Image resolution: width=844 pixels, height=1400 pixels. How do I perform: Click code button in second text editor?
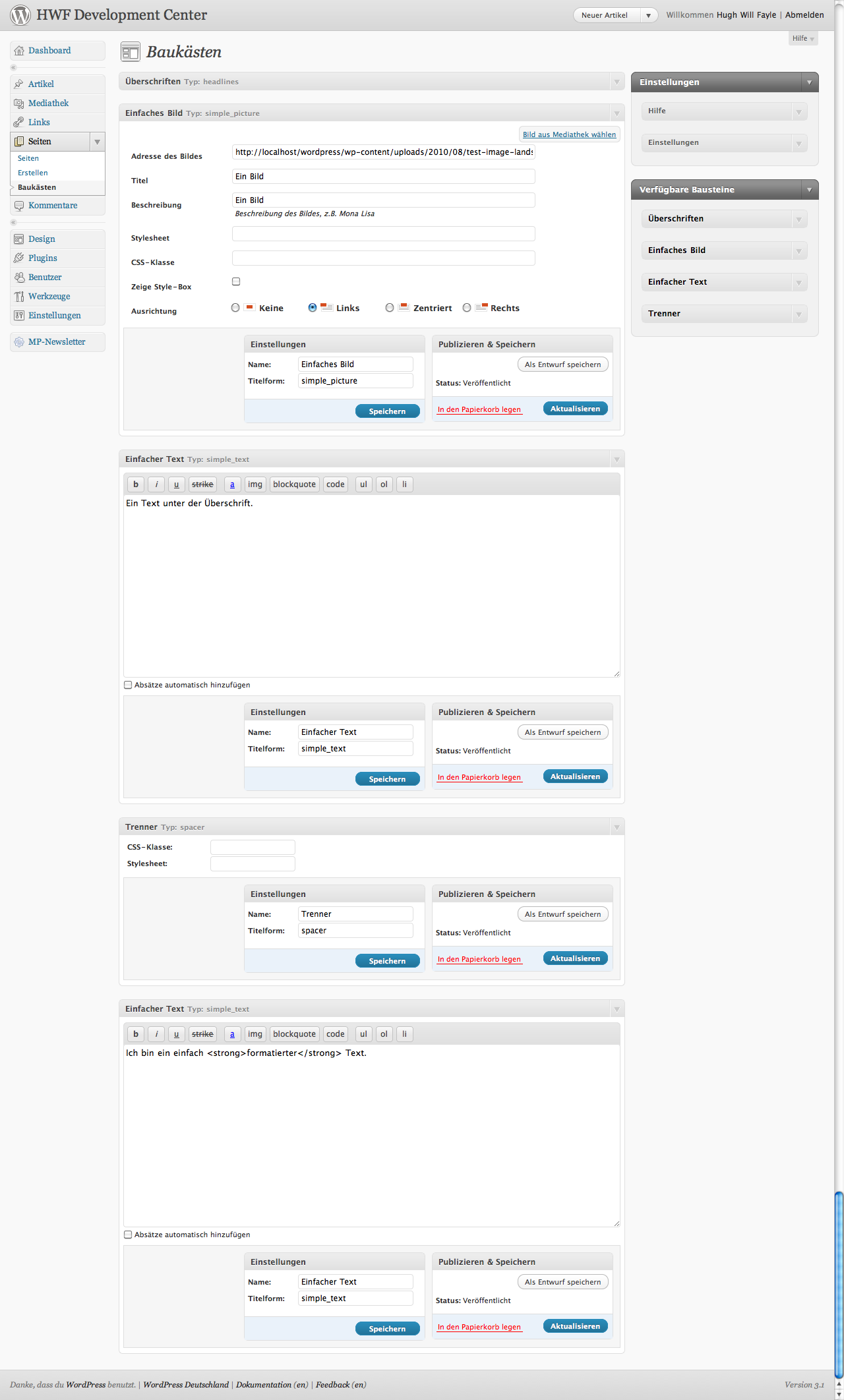[336, 1034]
